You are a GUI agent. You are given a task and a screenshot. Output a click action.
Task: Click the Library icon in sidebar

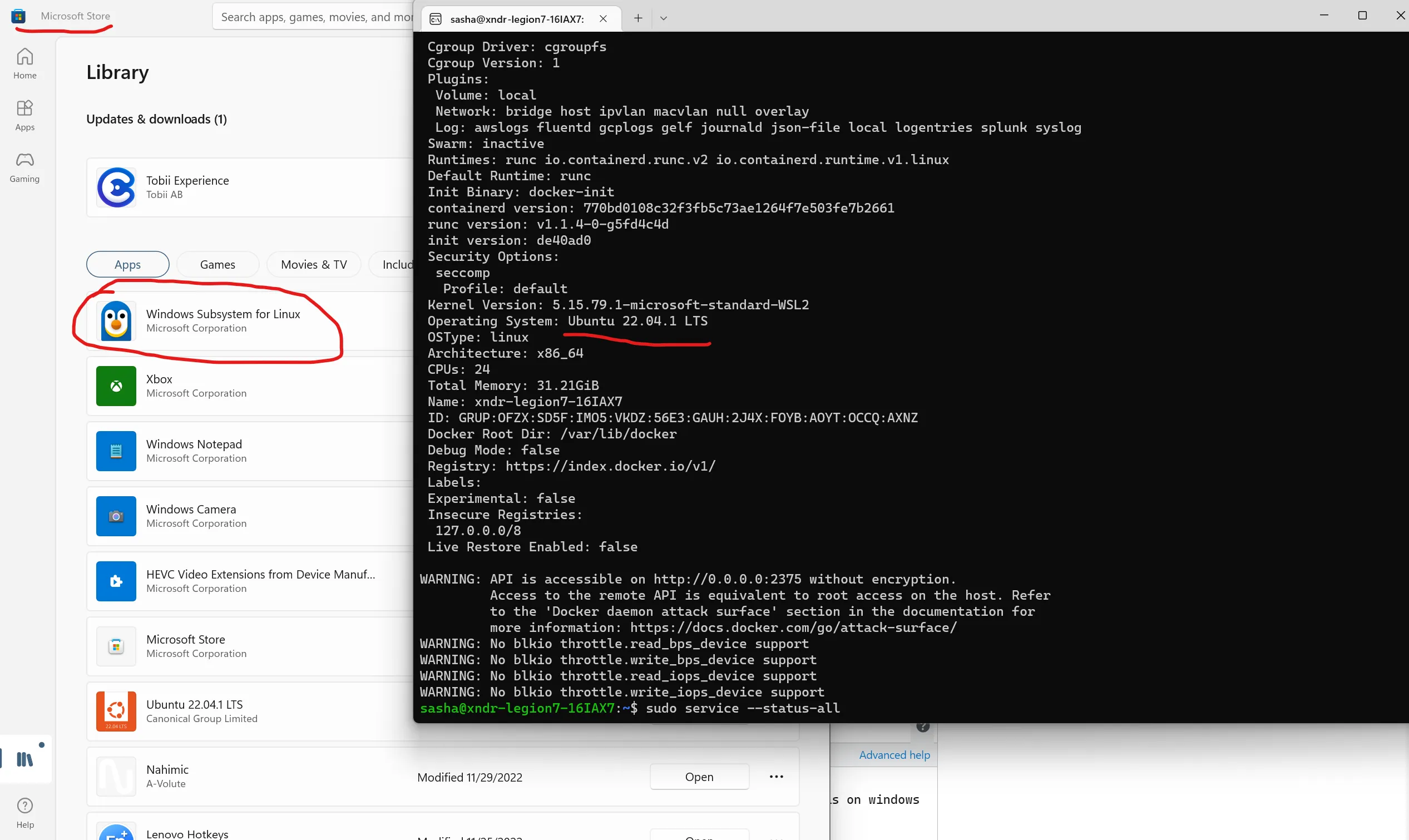coord(25,759)
